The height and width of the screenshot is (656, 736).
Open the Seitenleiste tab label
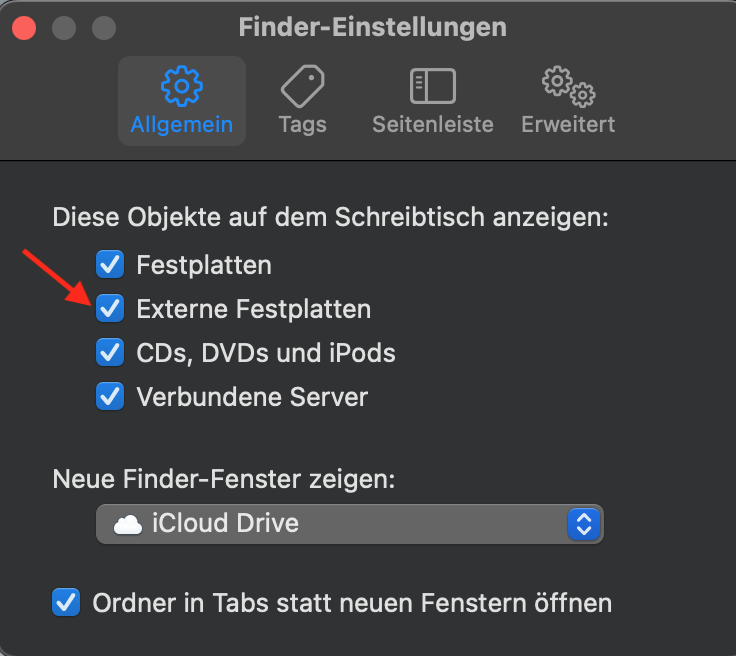click(x=432, y=125)
